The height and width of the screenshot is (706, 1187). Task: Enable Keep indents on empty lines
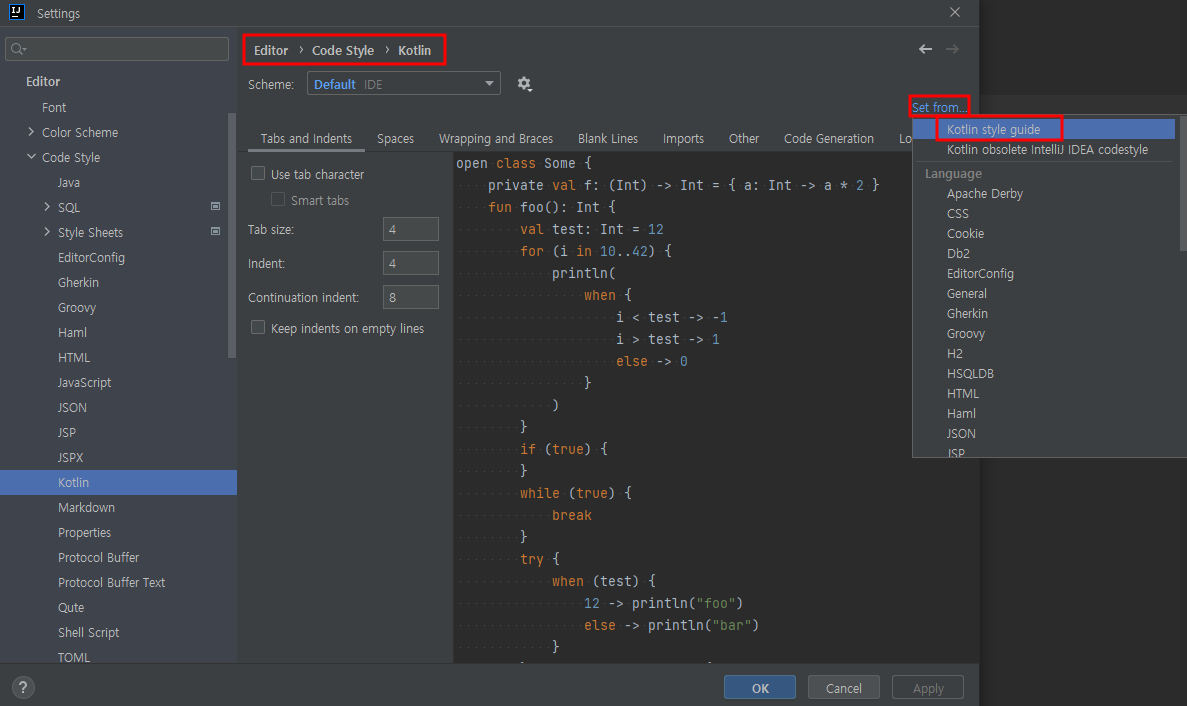coord(258,327)
